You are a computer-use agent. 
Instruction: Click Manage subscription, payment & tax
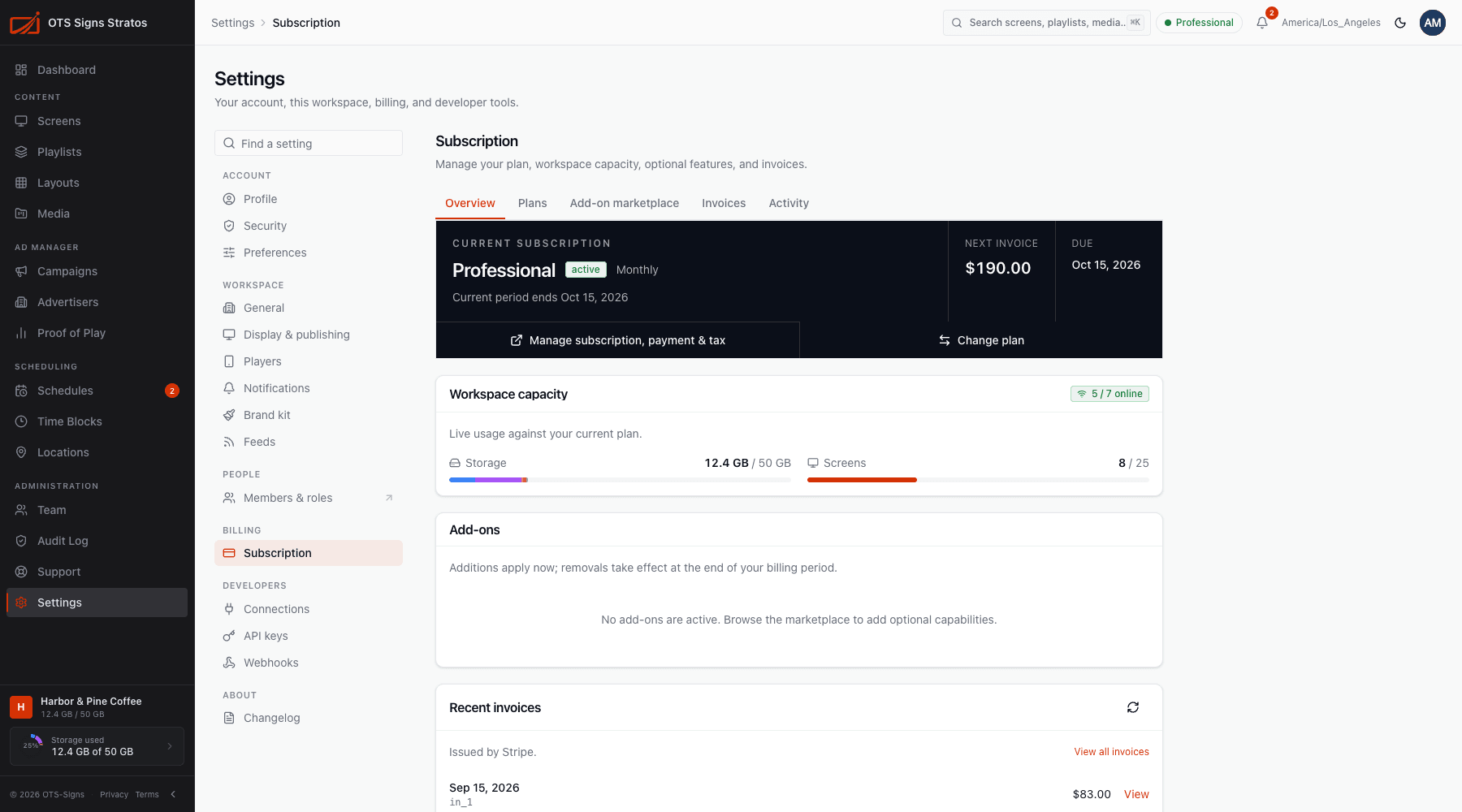pyautogui.click(x=618, y=340)
